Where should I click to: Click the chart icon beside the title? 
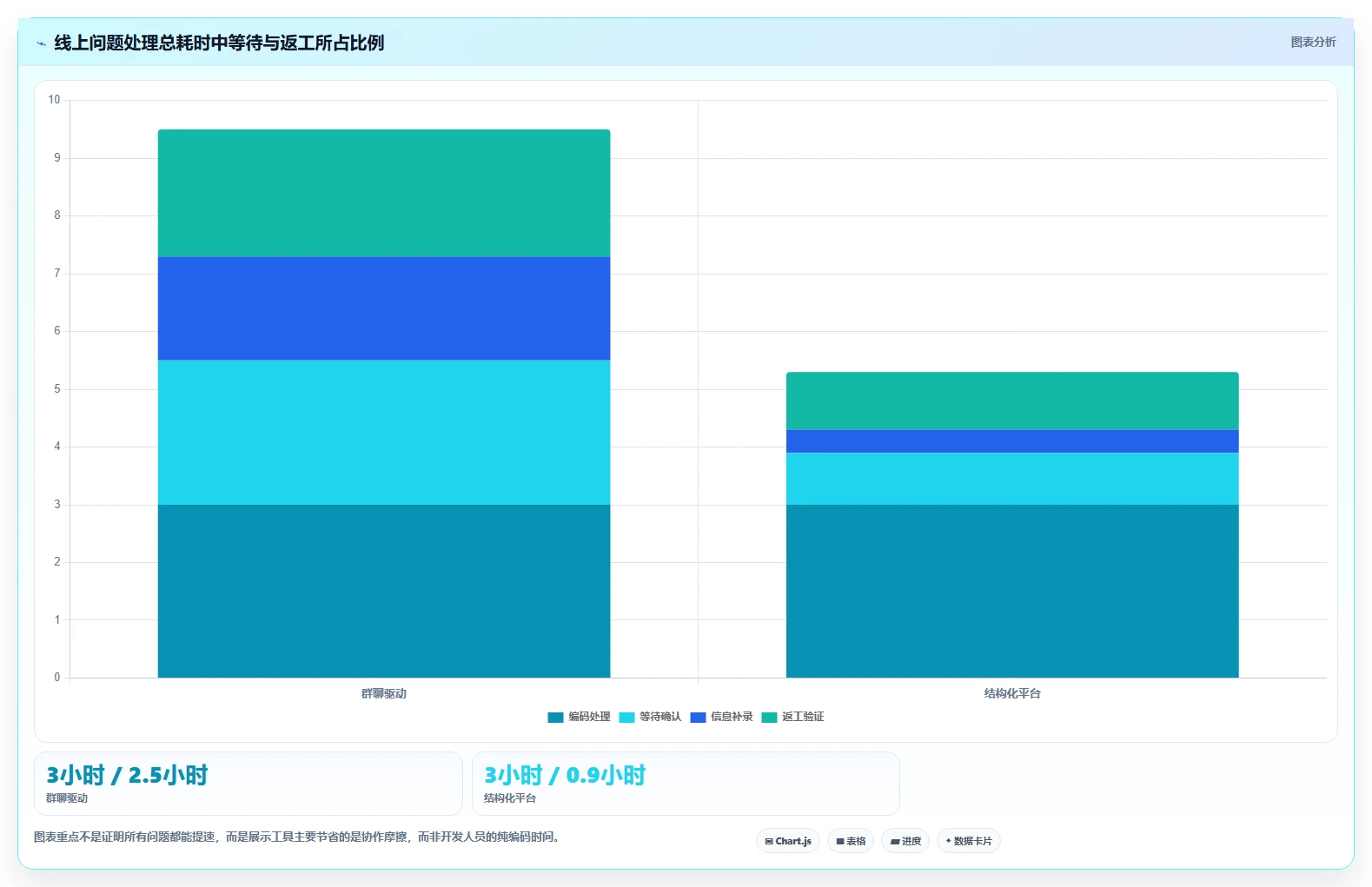[41, 43]
